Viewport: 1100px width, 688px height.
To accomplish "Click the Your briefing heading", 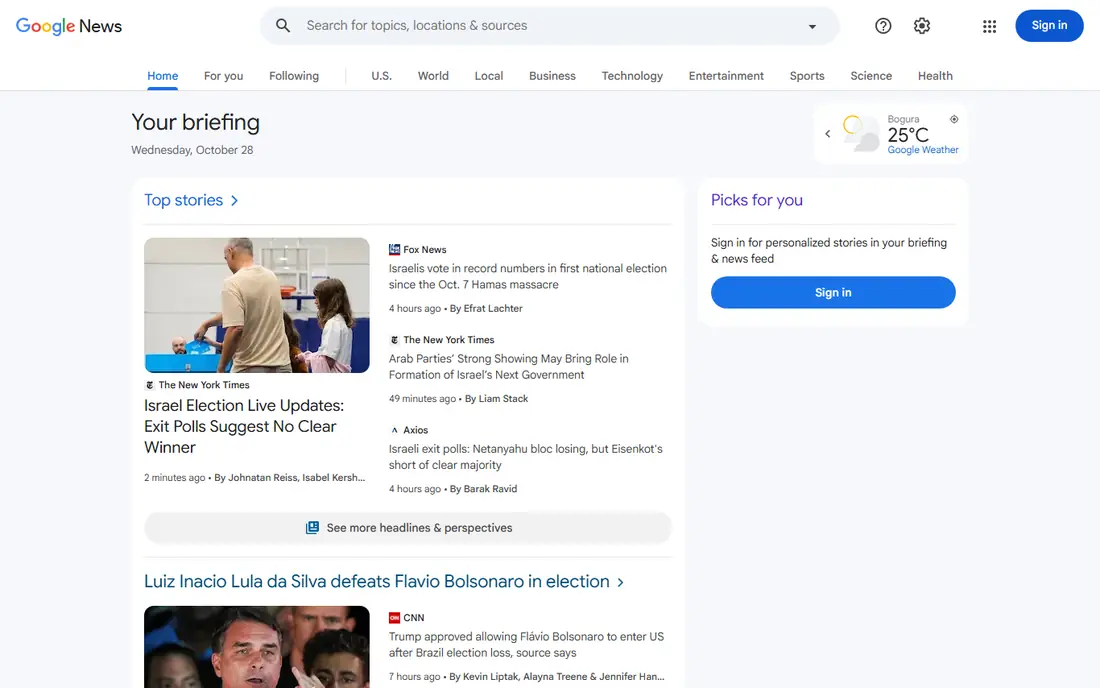I will click(196, 123).
